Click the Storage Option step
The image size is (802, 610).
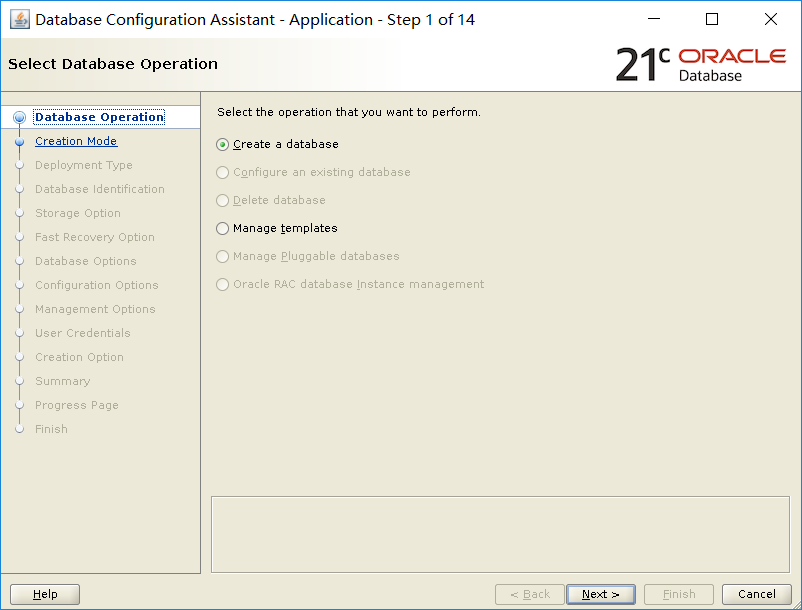point(78,213)
